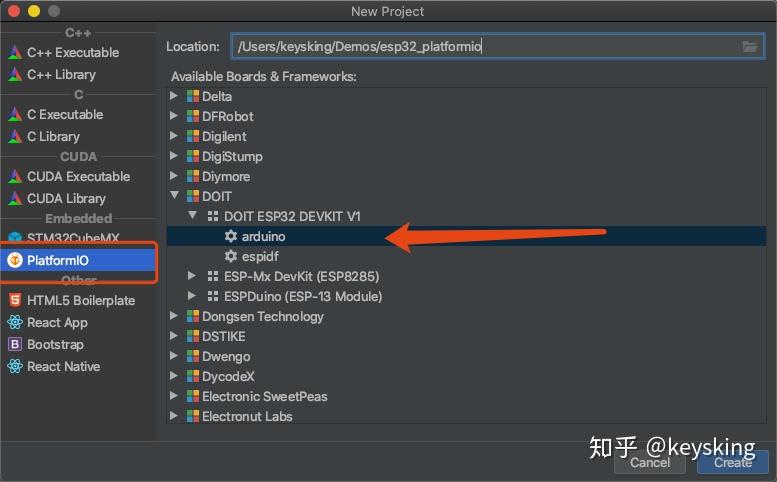777x482 pixels.
Task: Choose the React App atom icon
Action: pyautogui.click(x=15, y=322)
